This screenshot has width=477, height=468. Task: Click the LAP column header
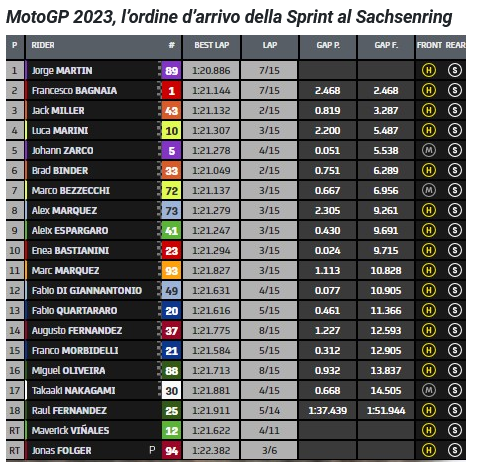click(x=269, y=45)
